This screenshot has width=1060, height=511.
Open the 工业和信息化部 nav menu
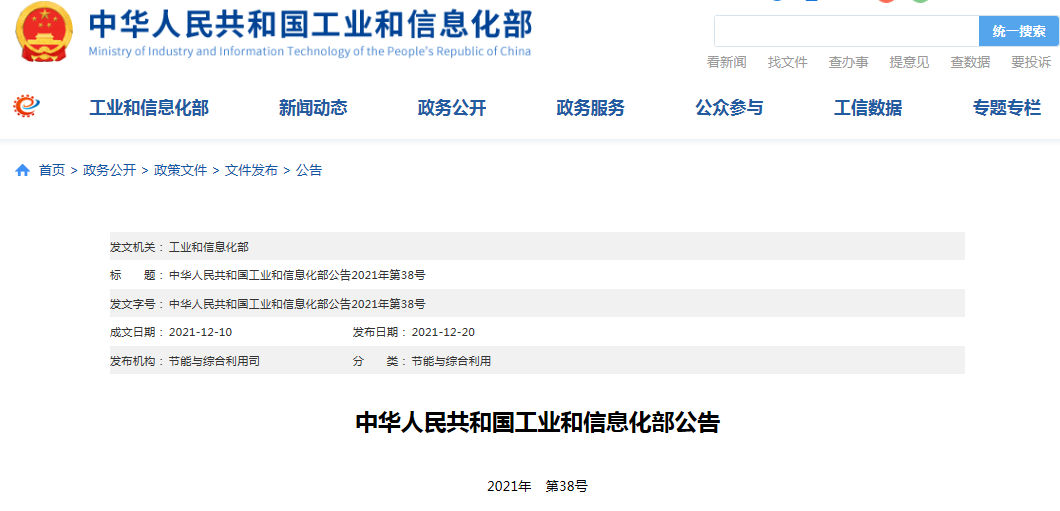[x=149, y=108]
